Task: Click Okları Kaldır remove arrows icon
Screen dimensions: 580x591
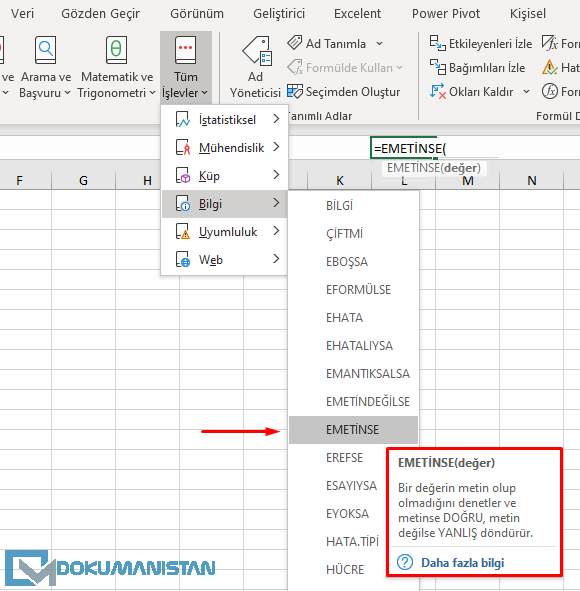Action: coord(438,92)
